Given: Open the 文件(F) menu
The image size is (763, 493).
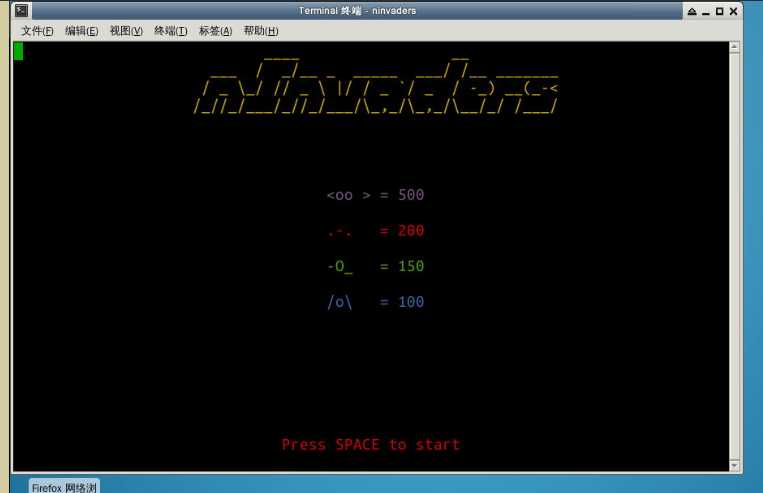Looking at the screenshot, I should [x=37, y=31].
